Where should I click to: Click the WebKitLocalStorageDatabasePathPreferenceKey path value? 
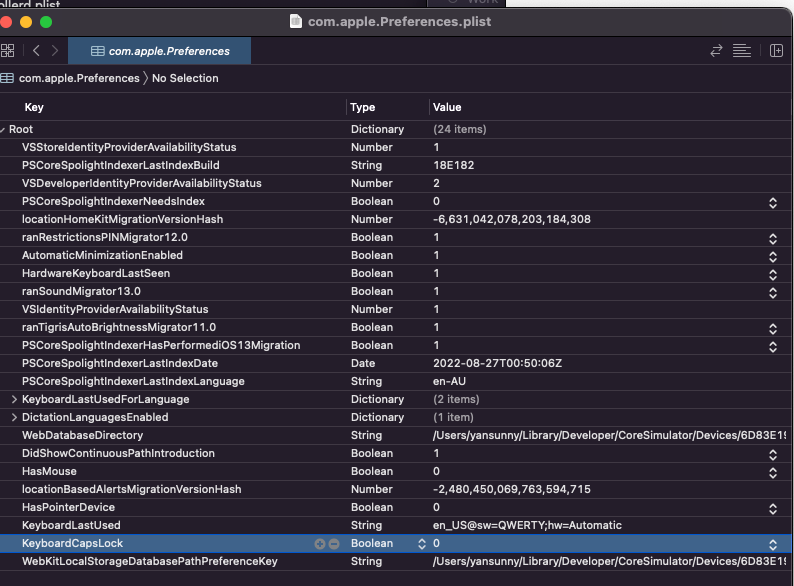[609, 561]
